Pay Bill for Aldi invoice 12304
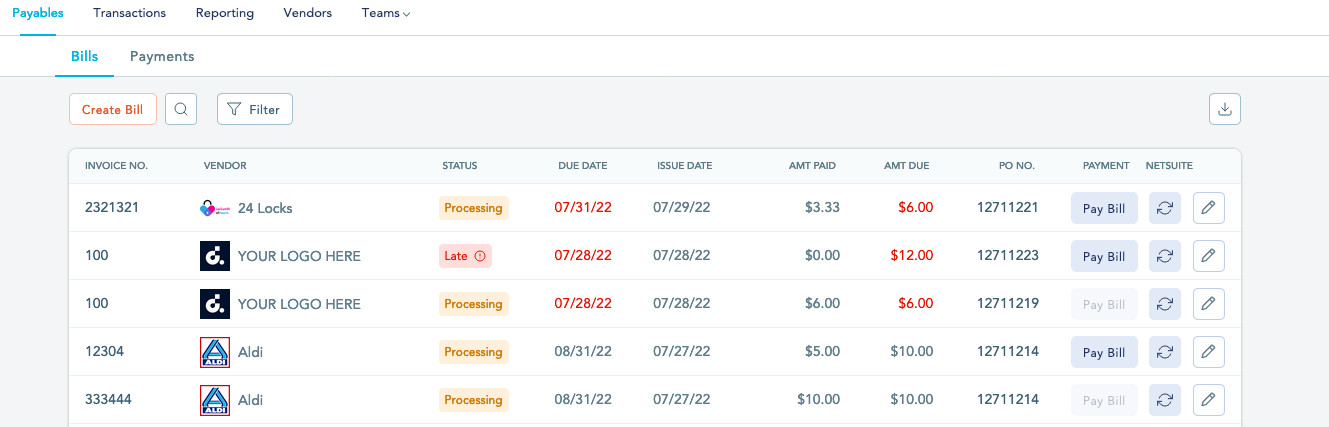 coord(1104,352)
